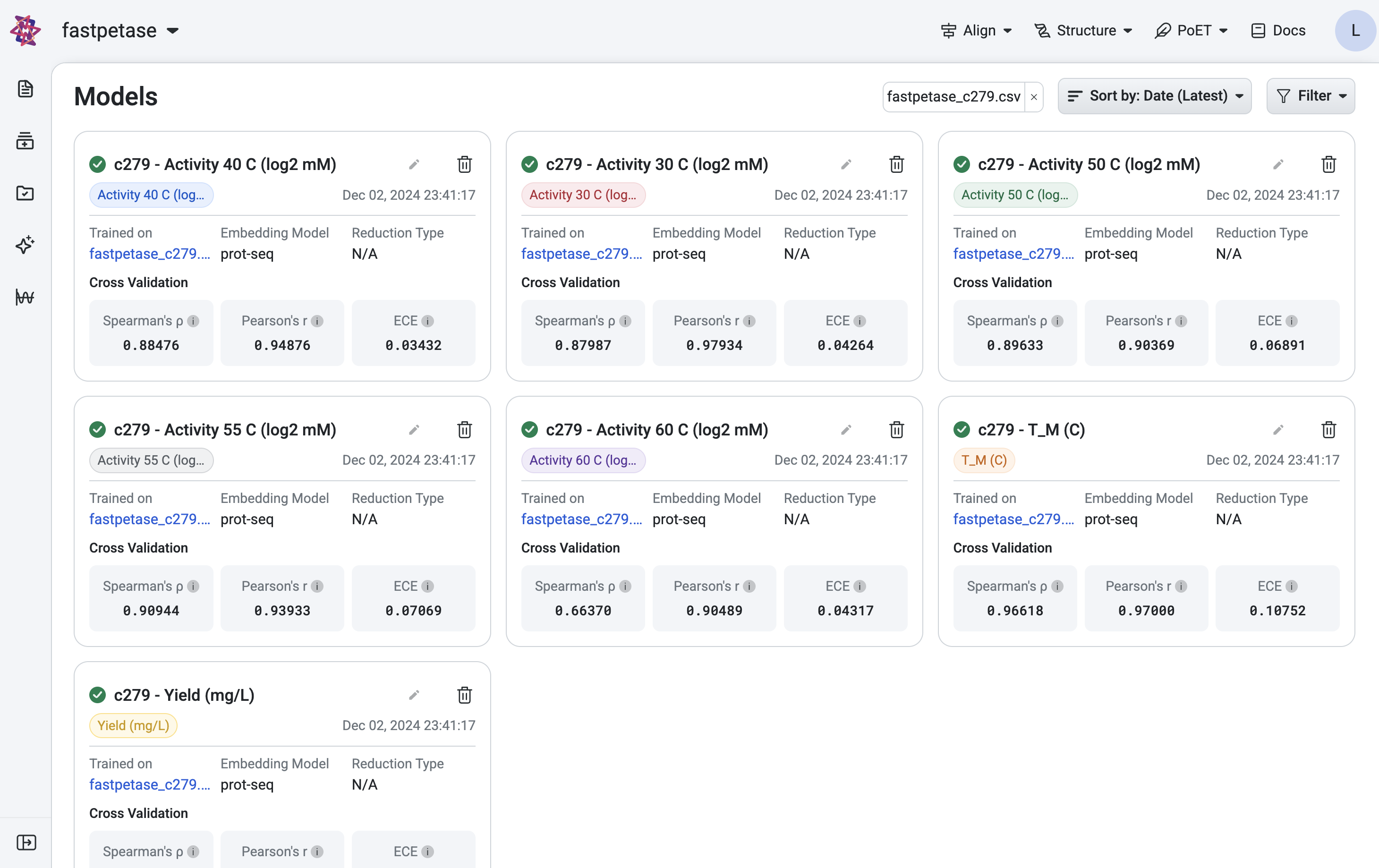Show Pearson's r info for Activity 30 C
Image resolution: width=1379 pixels, height=868 pixels.
(749, 321)
